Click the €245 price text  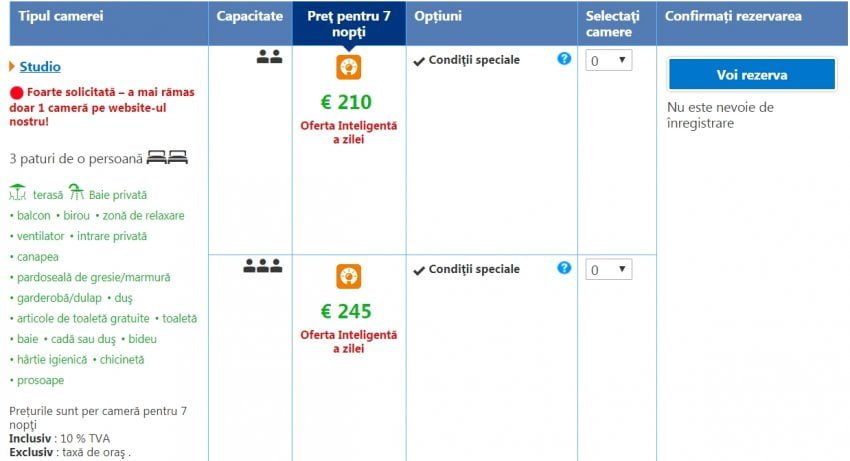click(346, 311)
